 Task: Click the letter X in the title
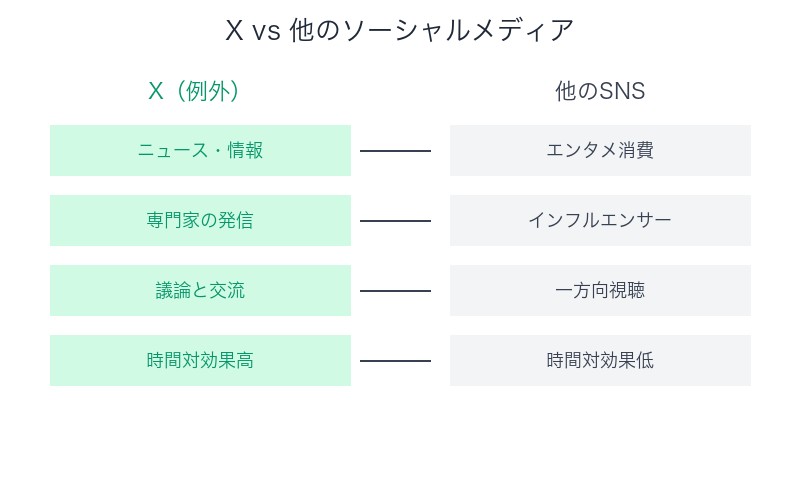(x=234, y=31)
